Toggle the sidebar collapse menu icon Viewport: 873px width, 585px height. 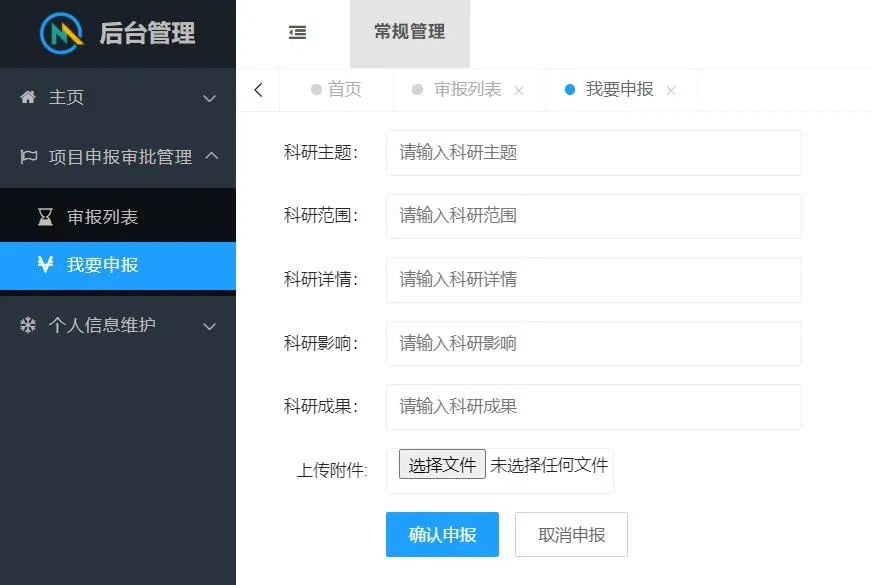297,32
